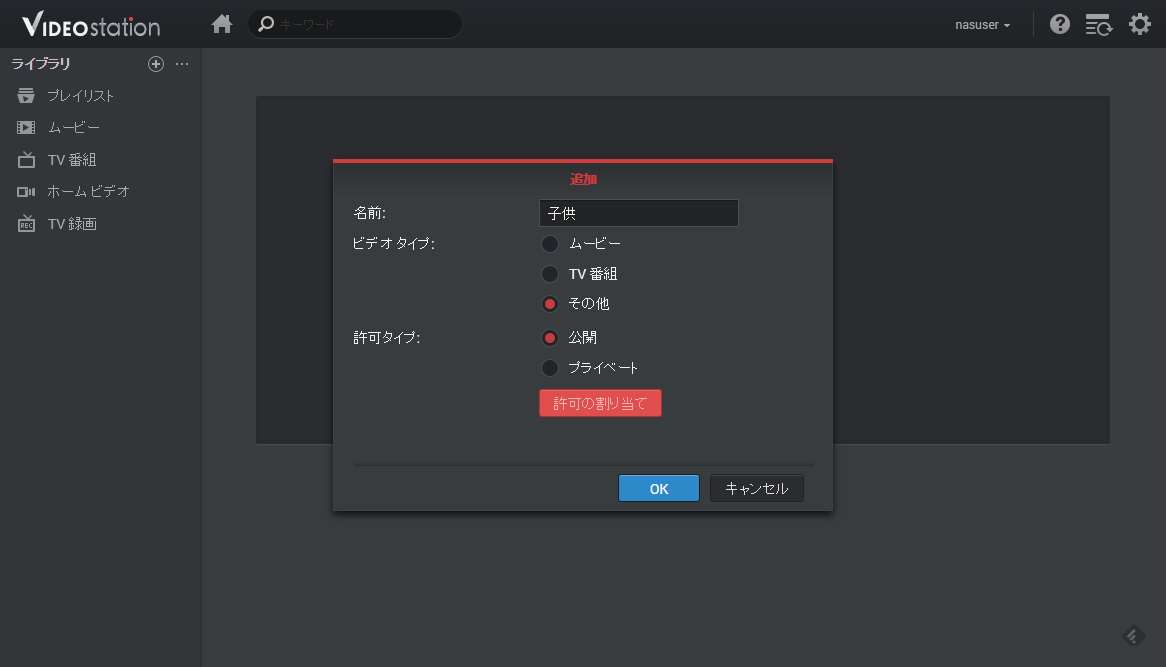Open the task queue list icon
Image resolution: width=1166 pixels, height=667 pixels.
(1098, 25)
